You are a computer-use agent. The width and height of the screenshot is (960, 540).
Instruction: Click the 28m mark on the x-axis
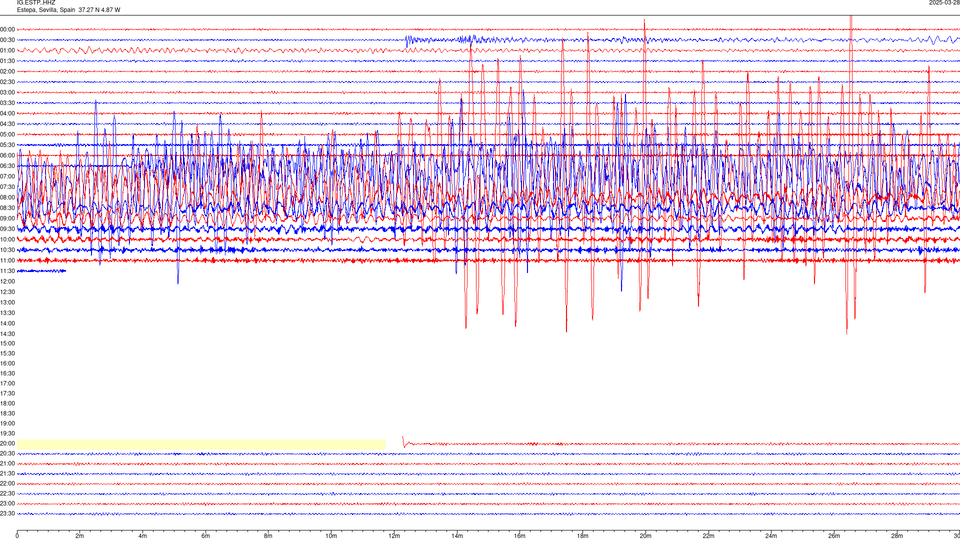coord(897,536)
